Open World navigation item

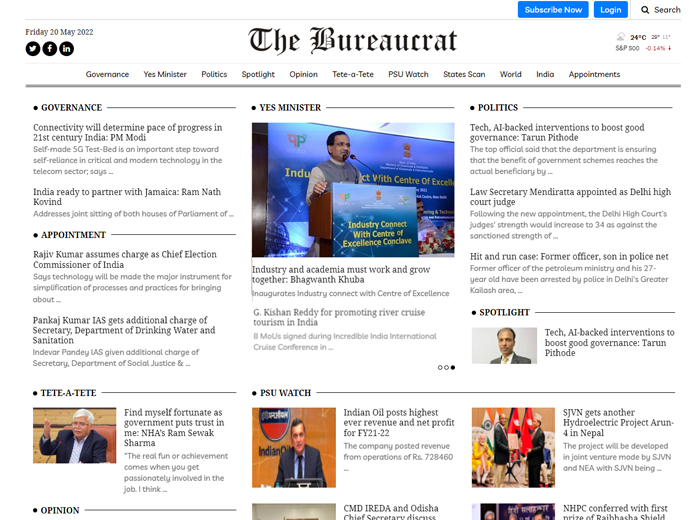[x=511, y=74]
